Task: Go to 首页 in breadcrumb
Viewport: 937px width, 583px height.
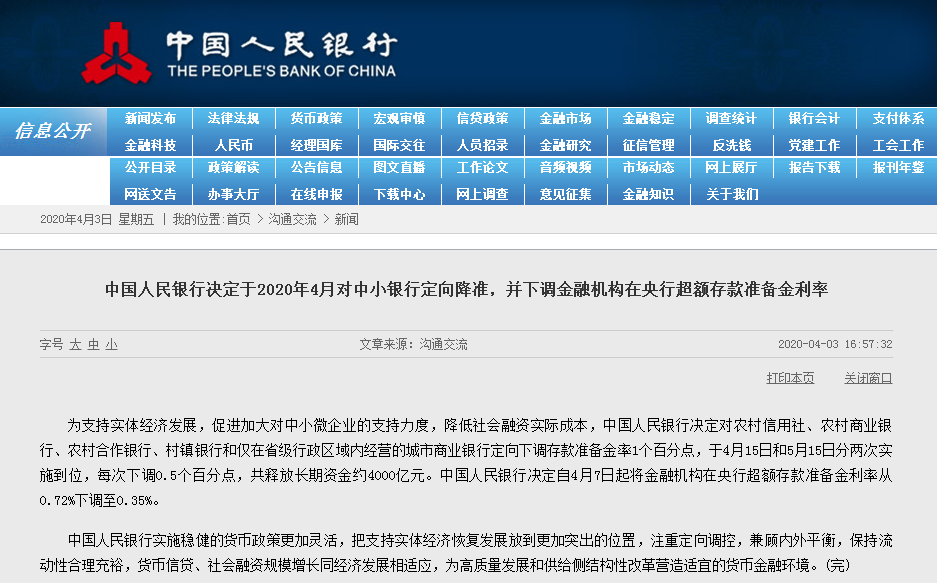Action: pos(238,219)
